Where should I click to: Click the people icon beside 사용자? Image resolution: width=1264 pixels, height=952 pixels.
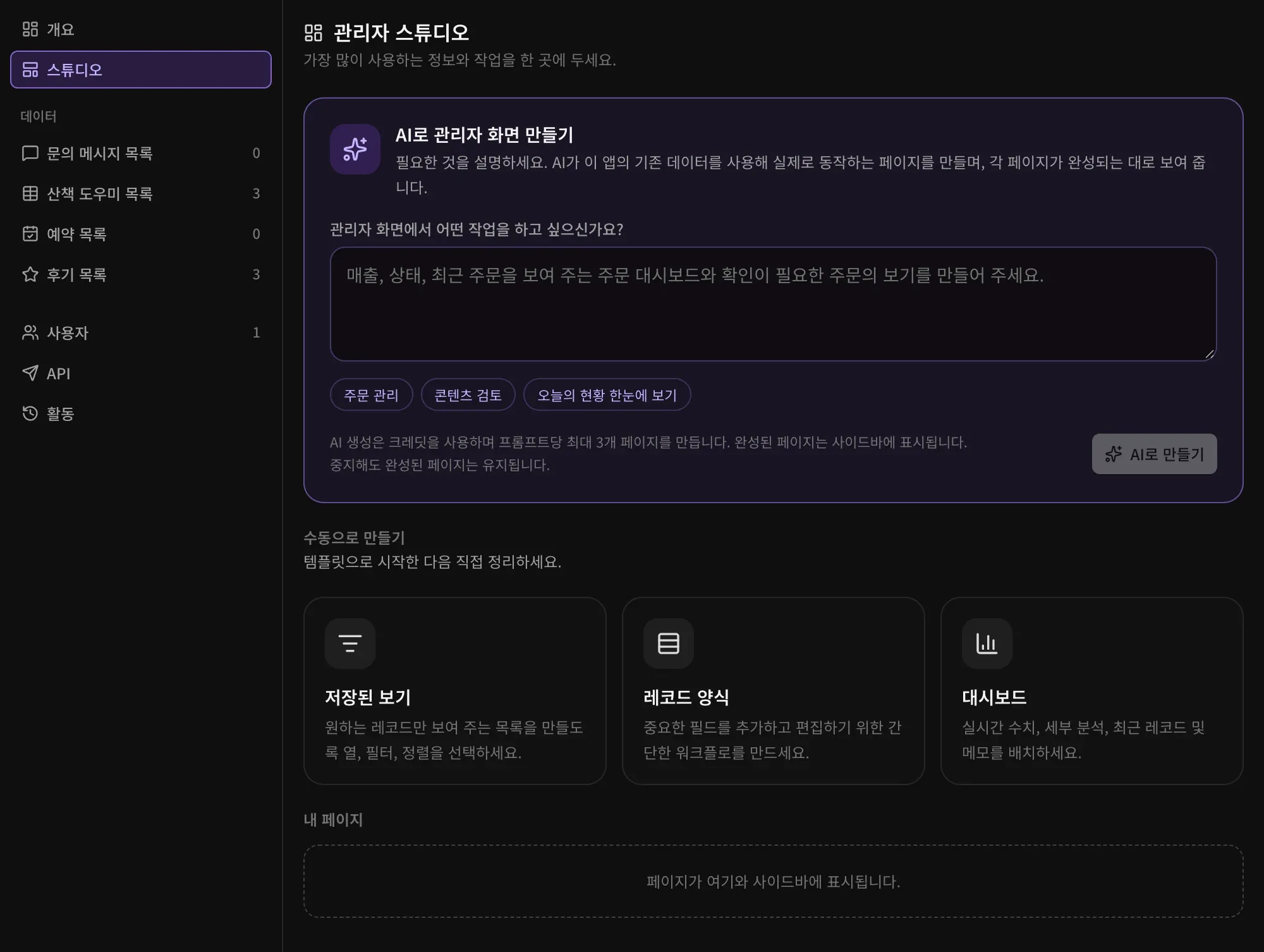[30, 333]
